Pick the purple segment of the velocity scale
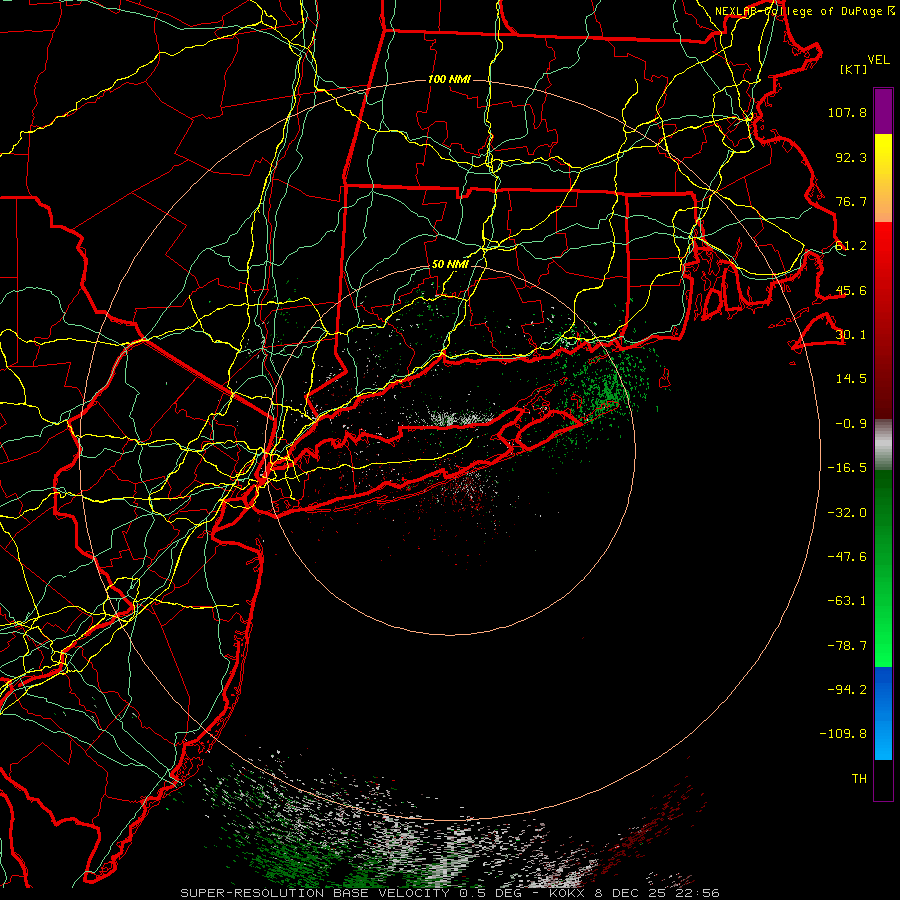 click(x=883, y=111)
